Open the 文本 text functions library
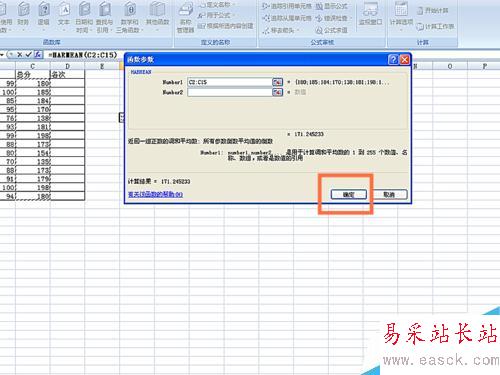 pos(64,16)
